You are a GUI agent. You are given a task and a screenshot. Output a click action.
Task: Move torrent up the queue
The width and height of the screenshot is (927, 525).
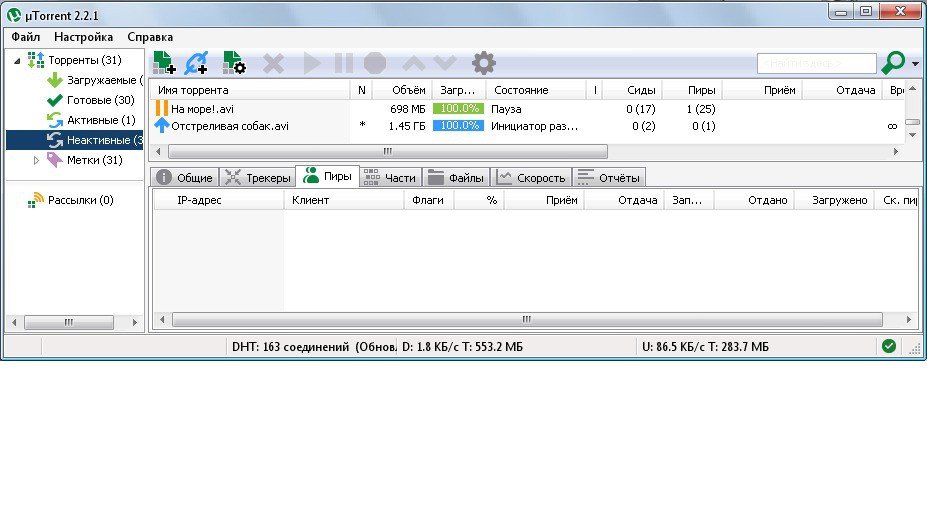[x=414, y=63]
